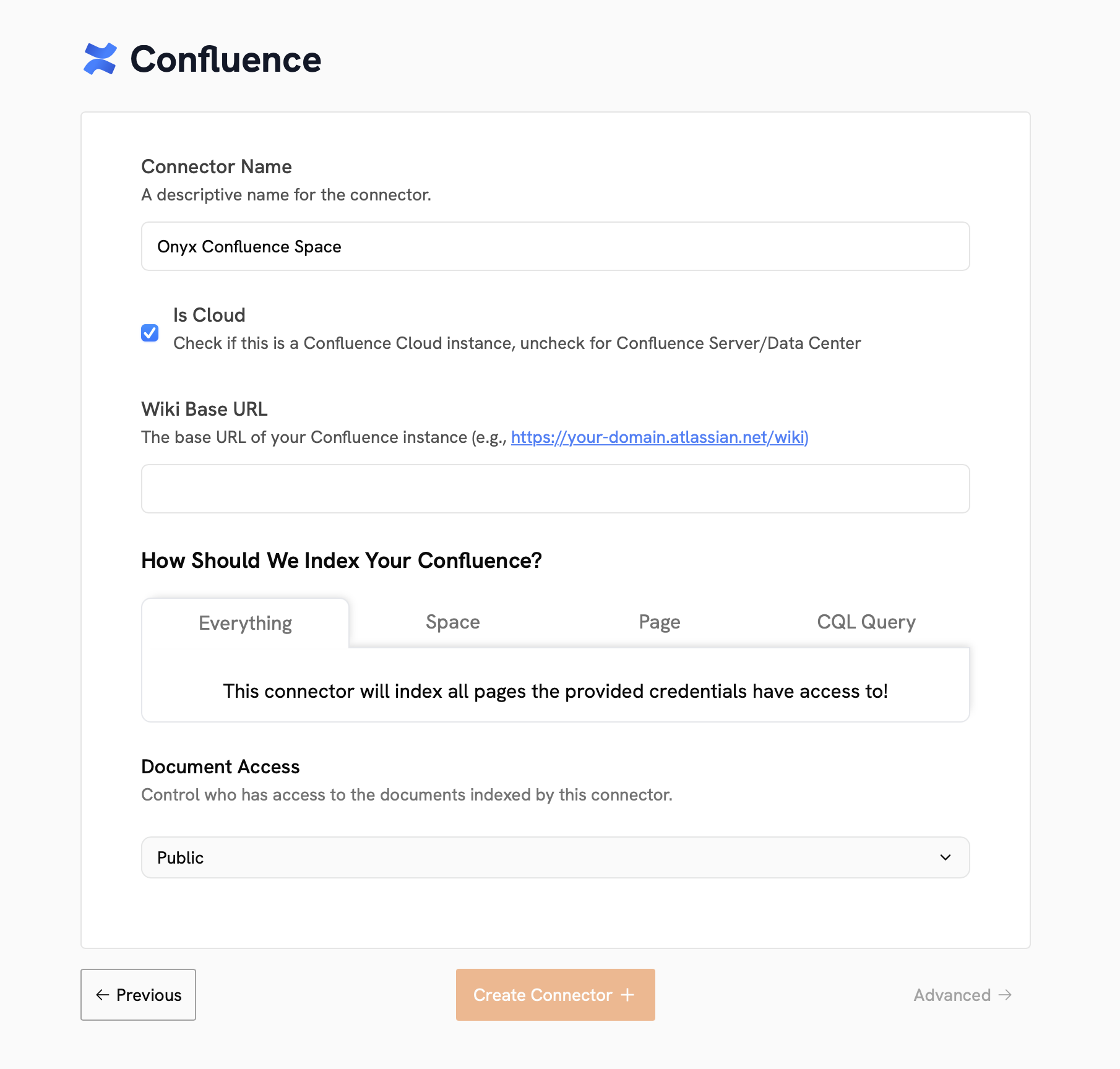
Task: Click the Previous button
Action: (x=138, y=995)
